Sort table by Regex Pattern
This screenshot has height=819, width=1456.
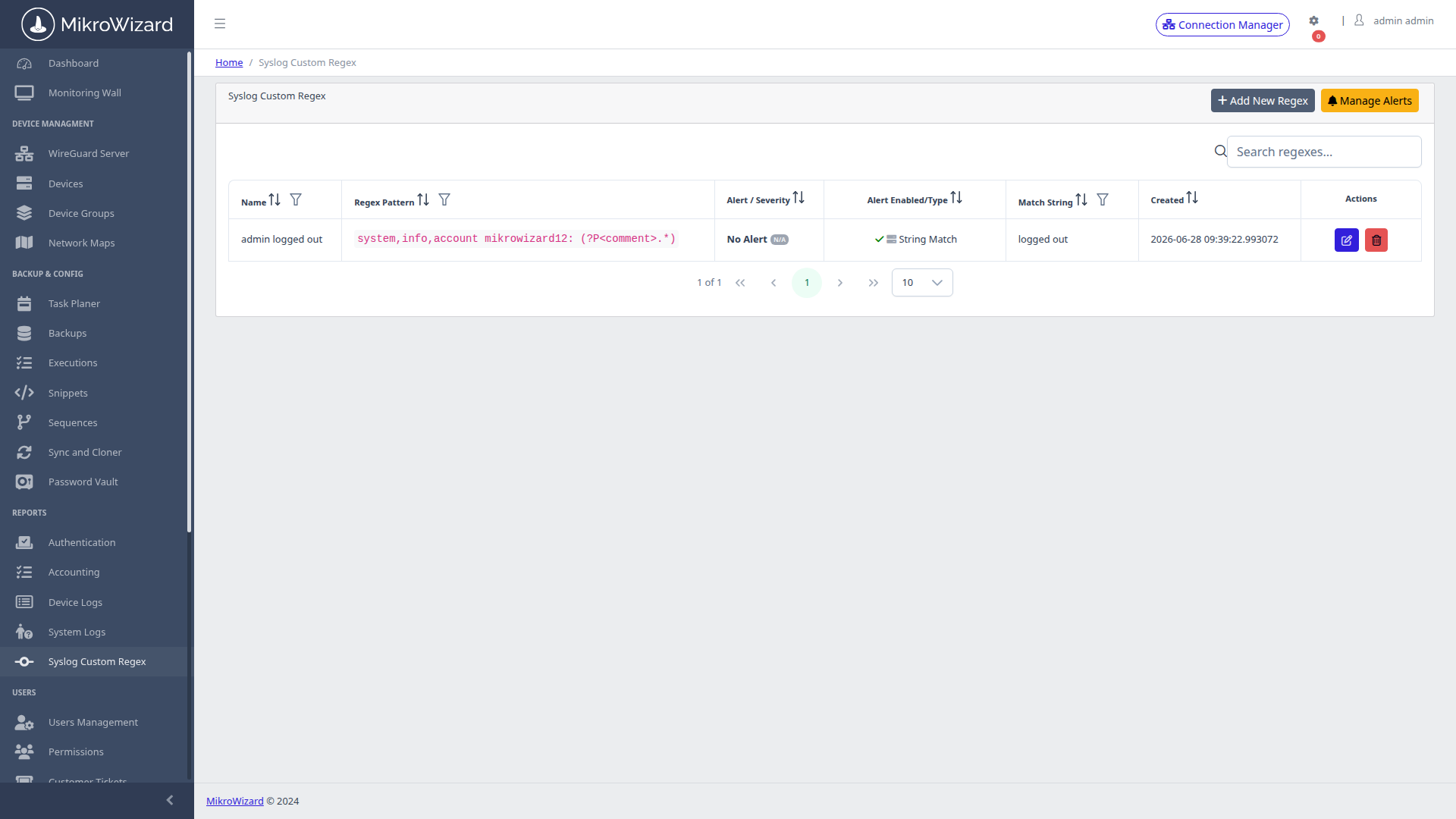coord(423,199)
